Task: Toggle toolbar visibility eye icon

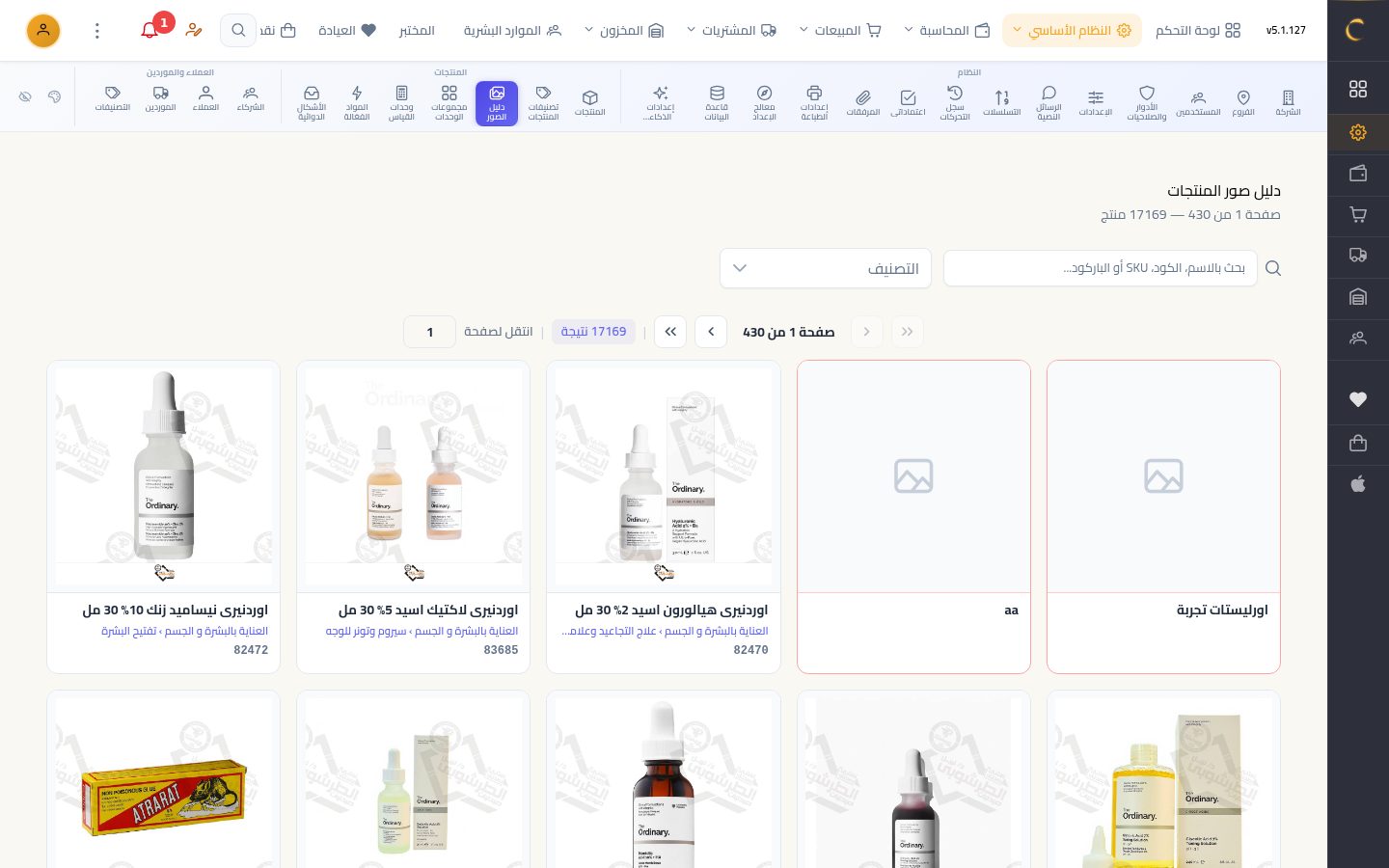Action: (25, 96)
